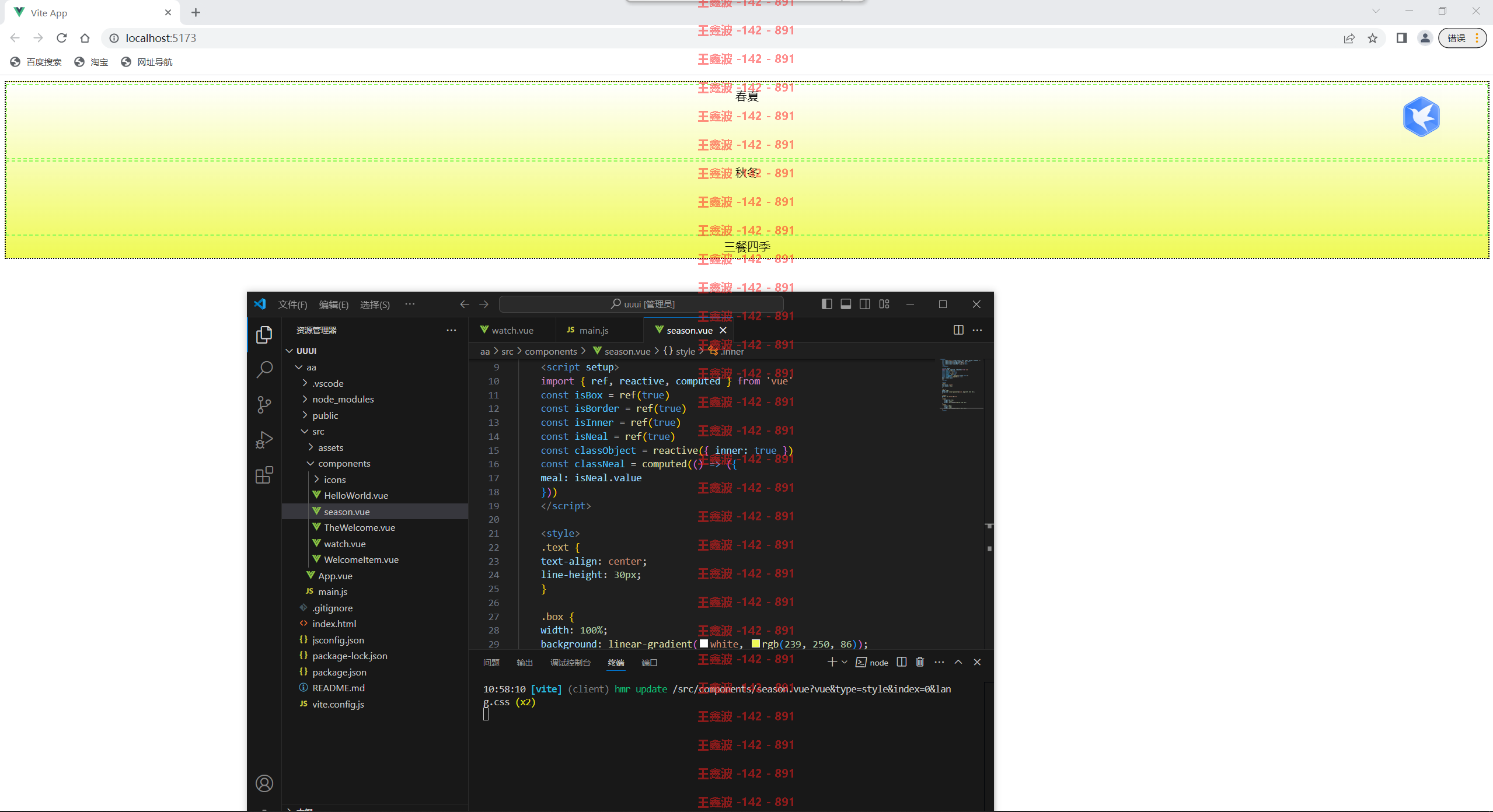
Task: Click the rgb(239, 250, 86) color swatch
Action: pos(756,644)
